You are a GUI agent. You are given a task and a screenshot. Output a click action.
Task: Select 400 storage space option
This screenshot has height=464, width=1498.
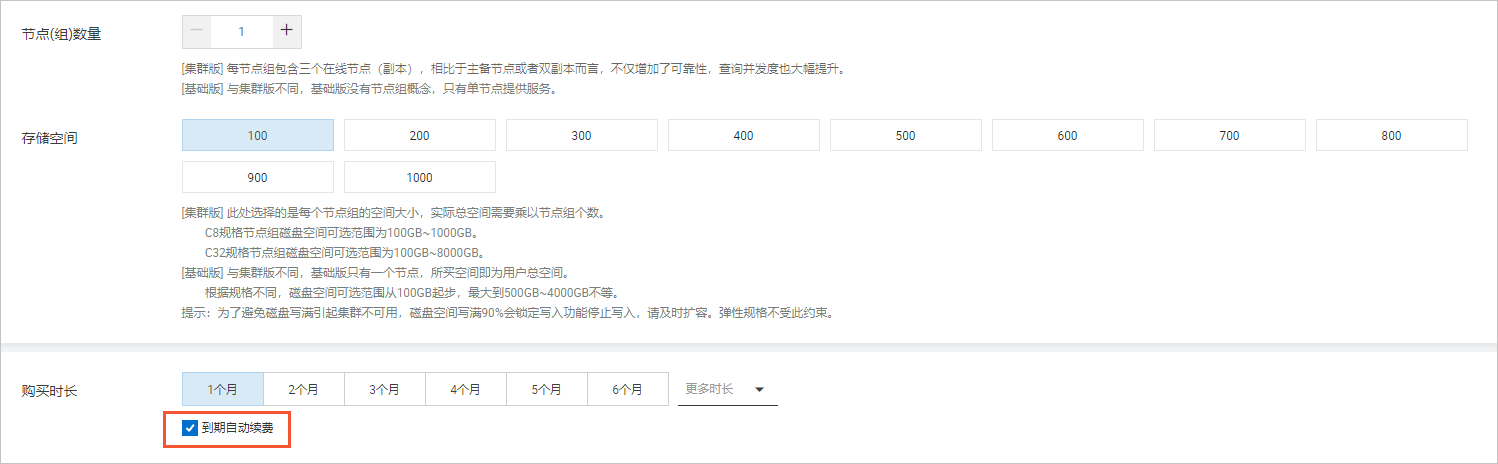tap(744, 136)
